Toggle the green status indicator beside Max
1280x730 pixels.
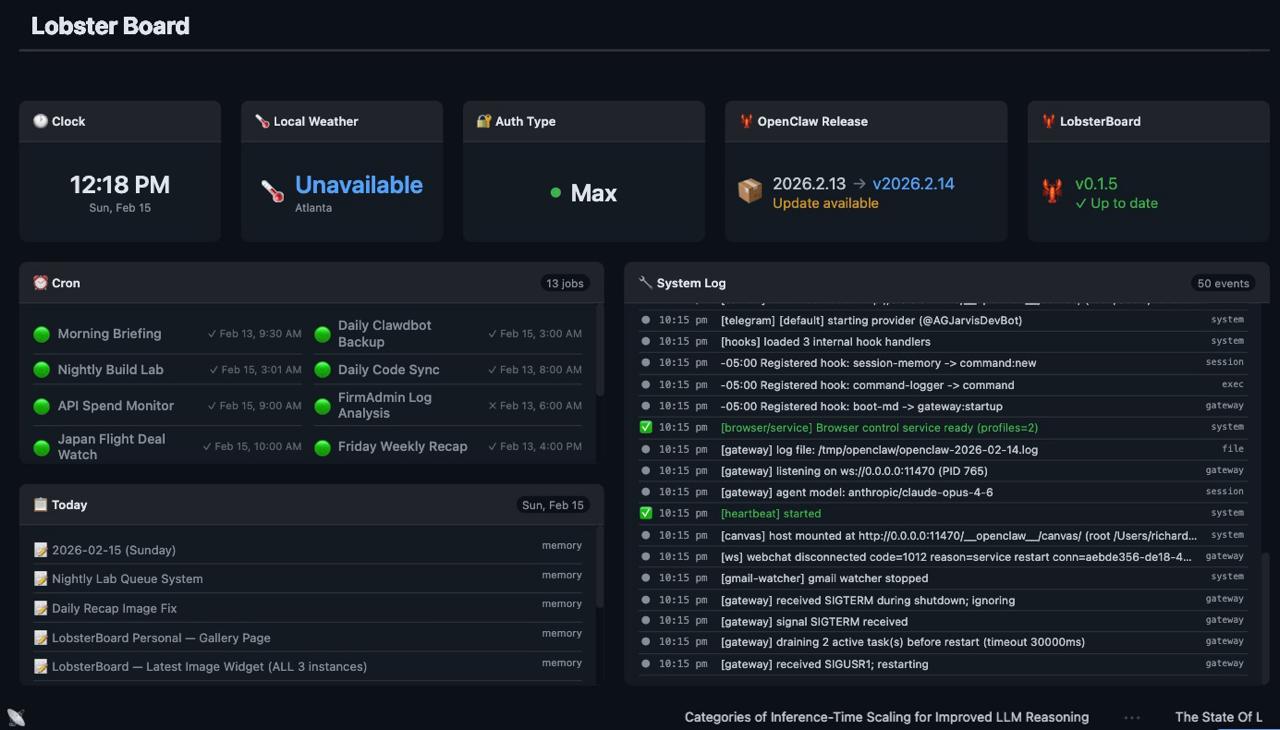coord(555,192)
